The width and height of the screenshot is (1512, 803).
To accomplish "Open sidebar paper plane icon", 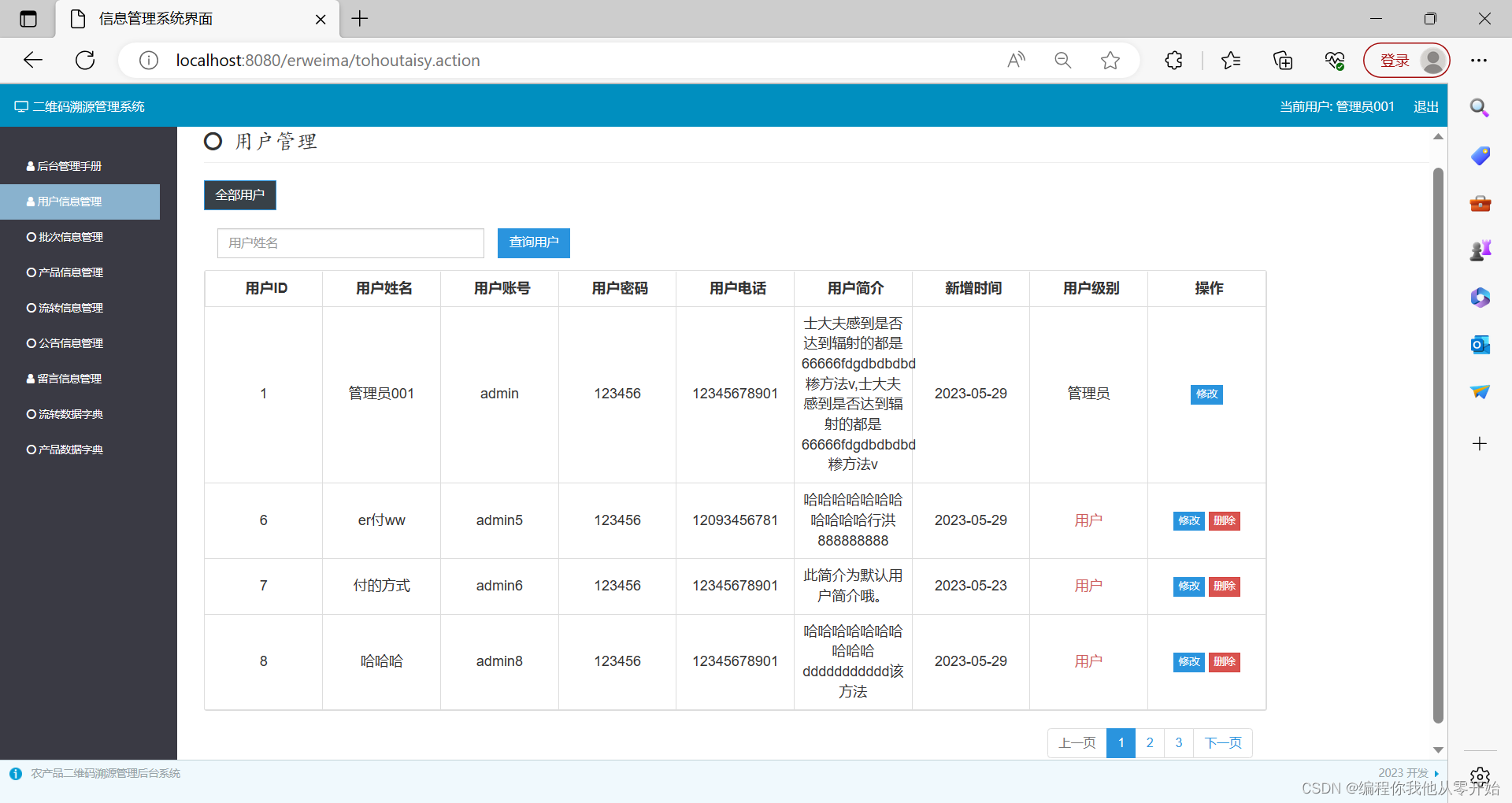I will (1480, 392).
